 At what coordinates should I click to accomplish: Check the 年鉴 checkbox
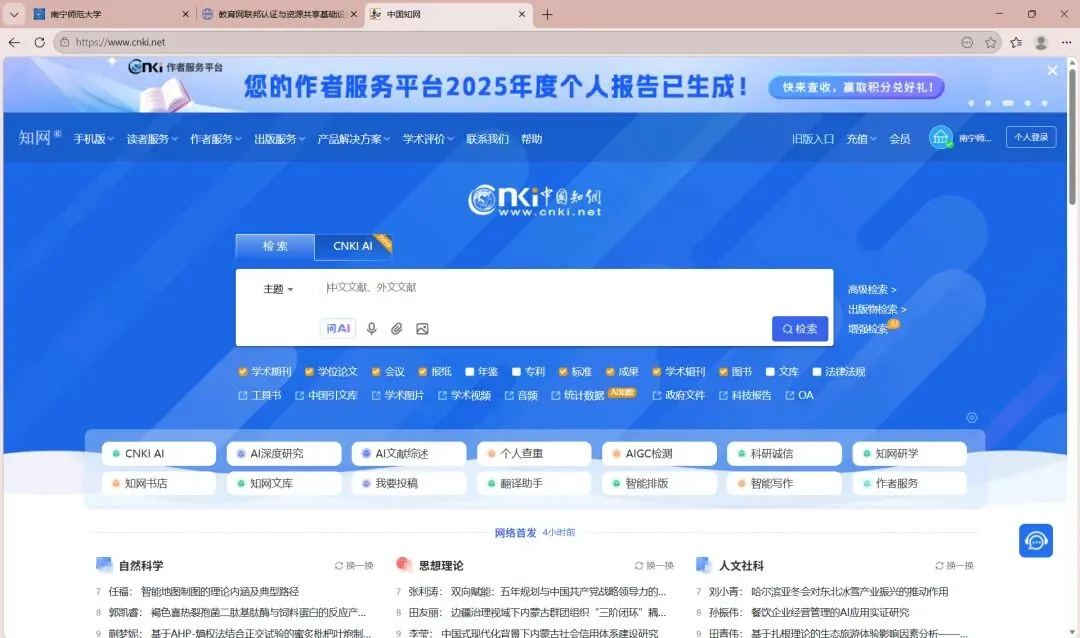470,372
